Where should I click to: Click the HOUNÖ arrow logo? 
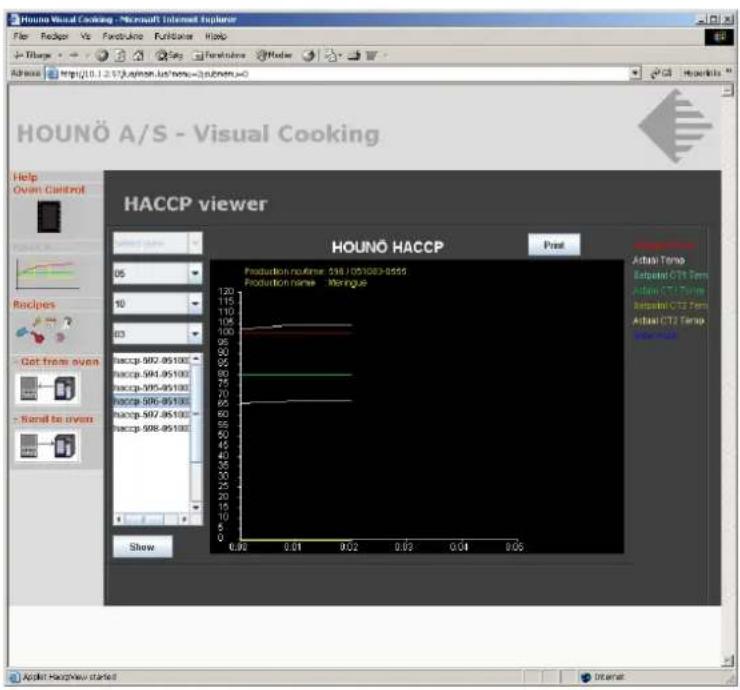pyautogui.click(x=675, y=126)
